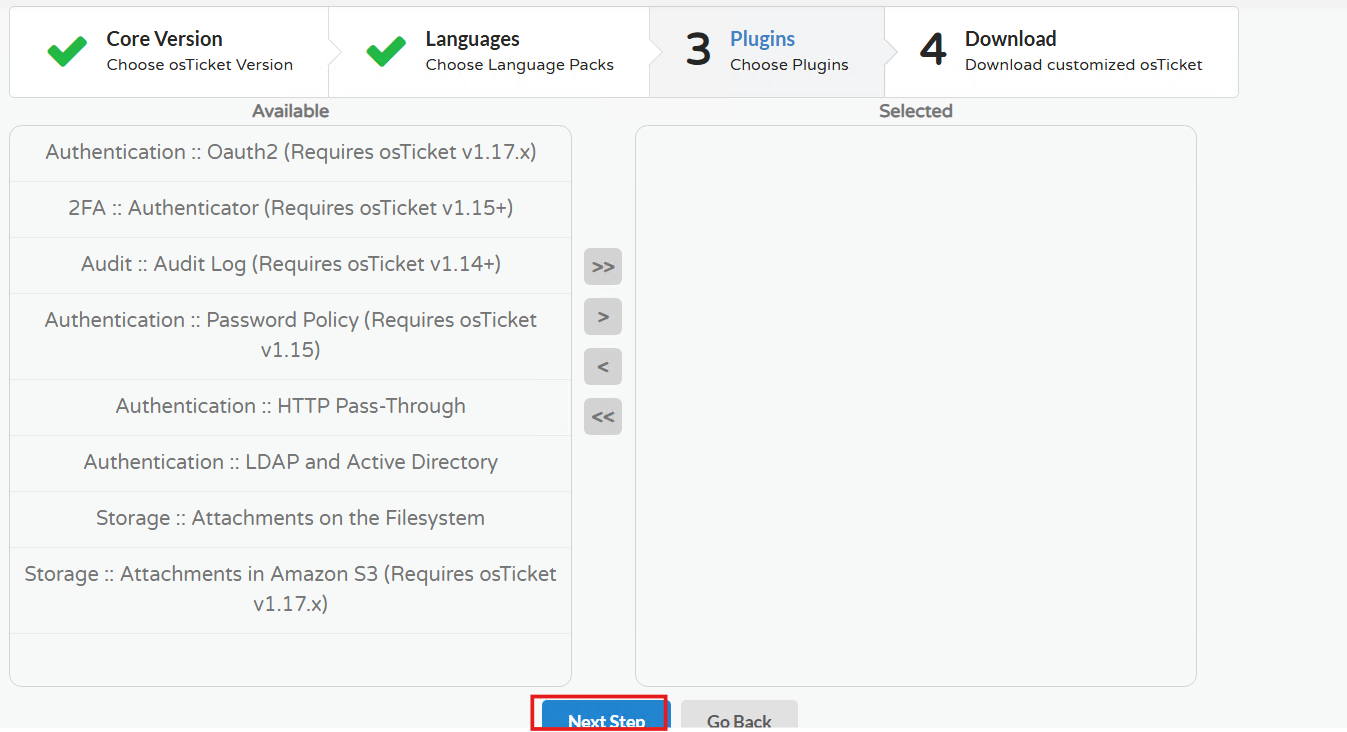Image resolution: width=1347 pixels, height=732 pixels.
Task: Click the Next Step button
Action: [606, 716]
